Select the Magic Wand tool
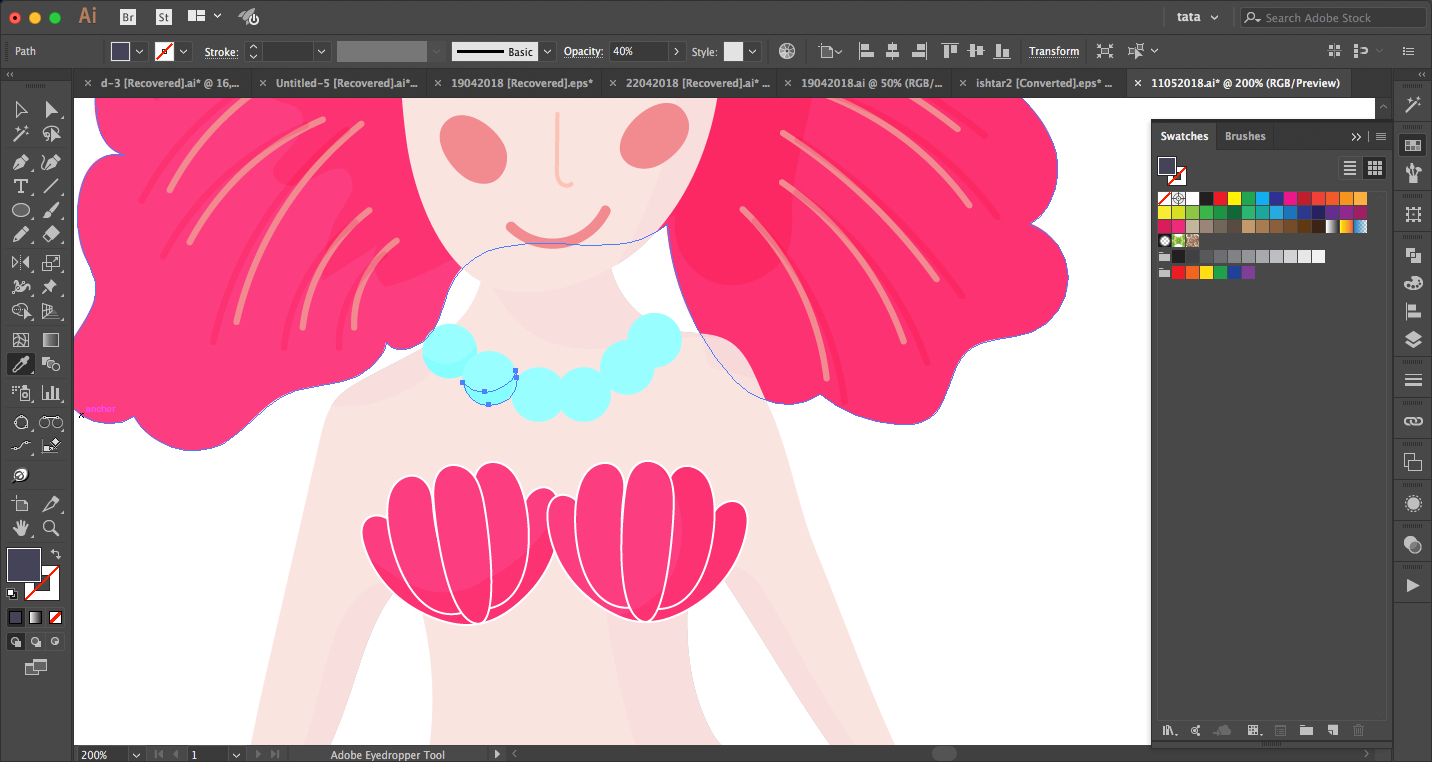The width and height of the screenshot is (1432, 762). point(20,134)
